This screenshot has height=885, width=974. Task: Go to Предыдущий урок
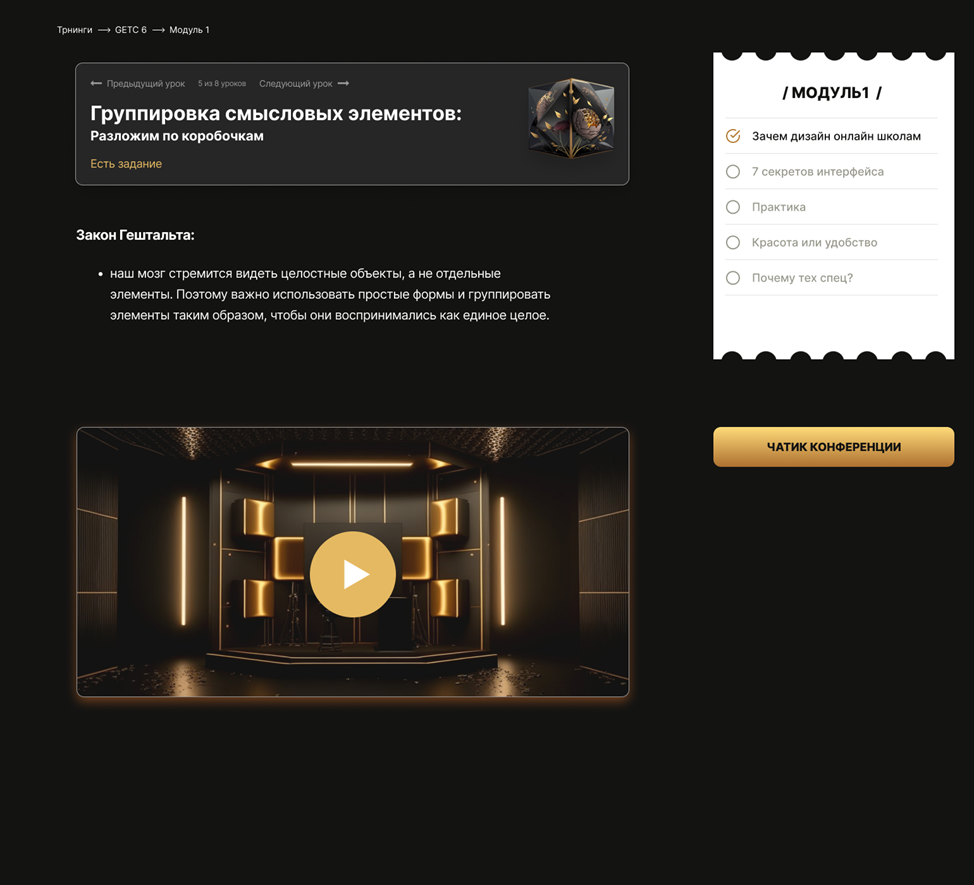tap(145, 83)
